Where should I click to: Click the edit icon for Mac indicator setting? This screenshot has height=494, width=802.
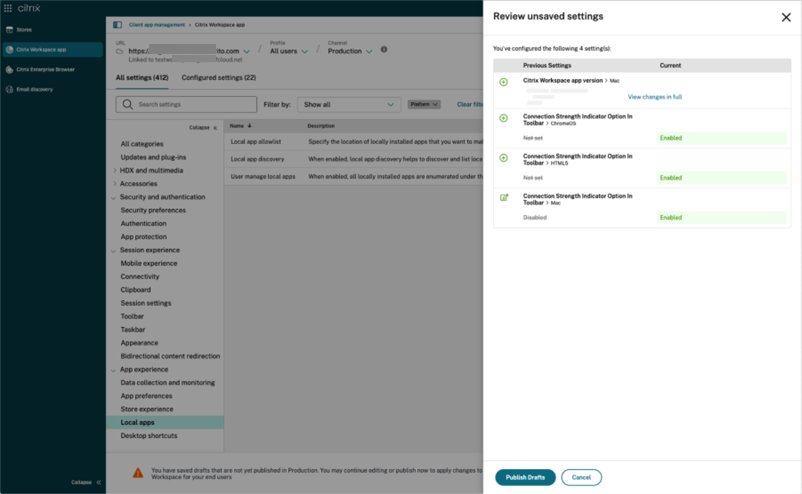[x=504, y=197]
